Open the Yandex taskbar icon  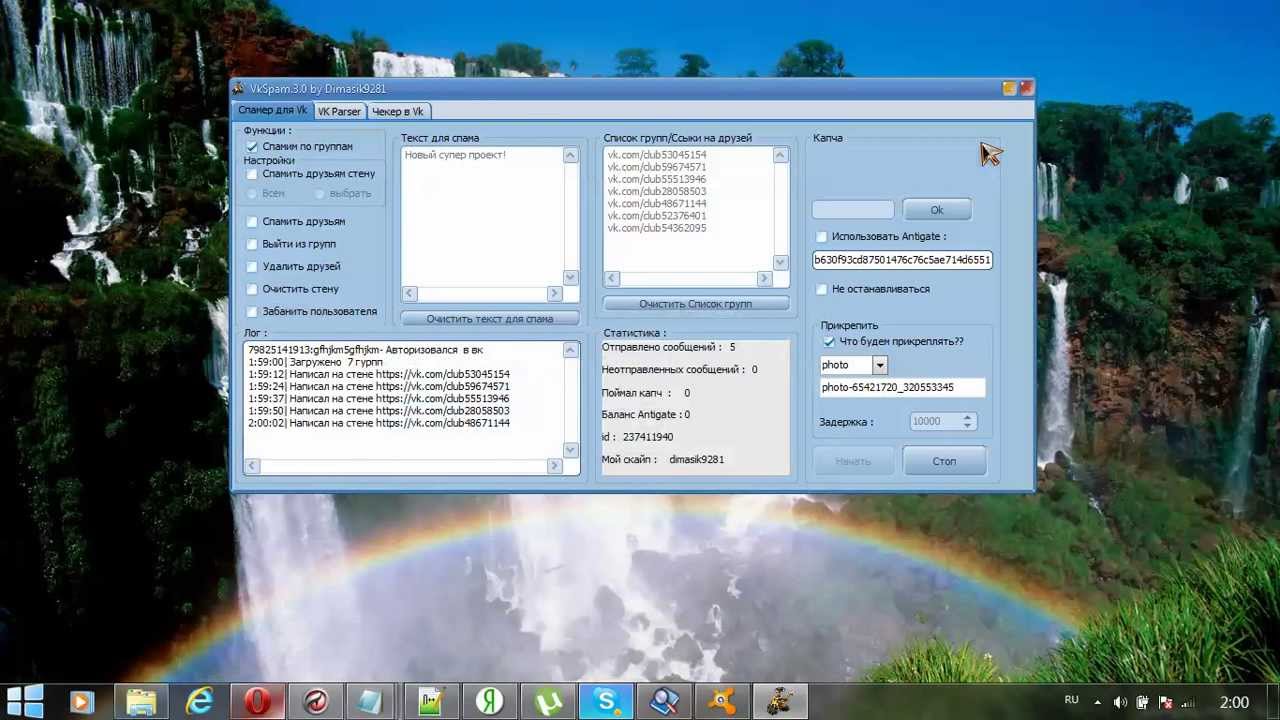click(489, 701)
